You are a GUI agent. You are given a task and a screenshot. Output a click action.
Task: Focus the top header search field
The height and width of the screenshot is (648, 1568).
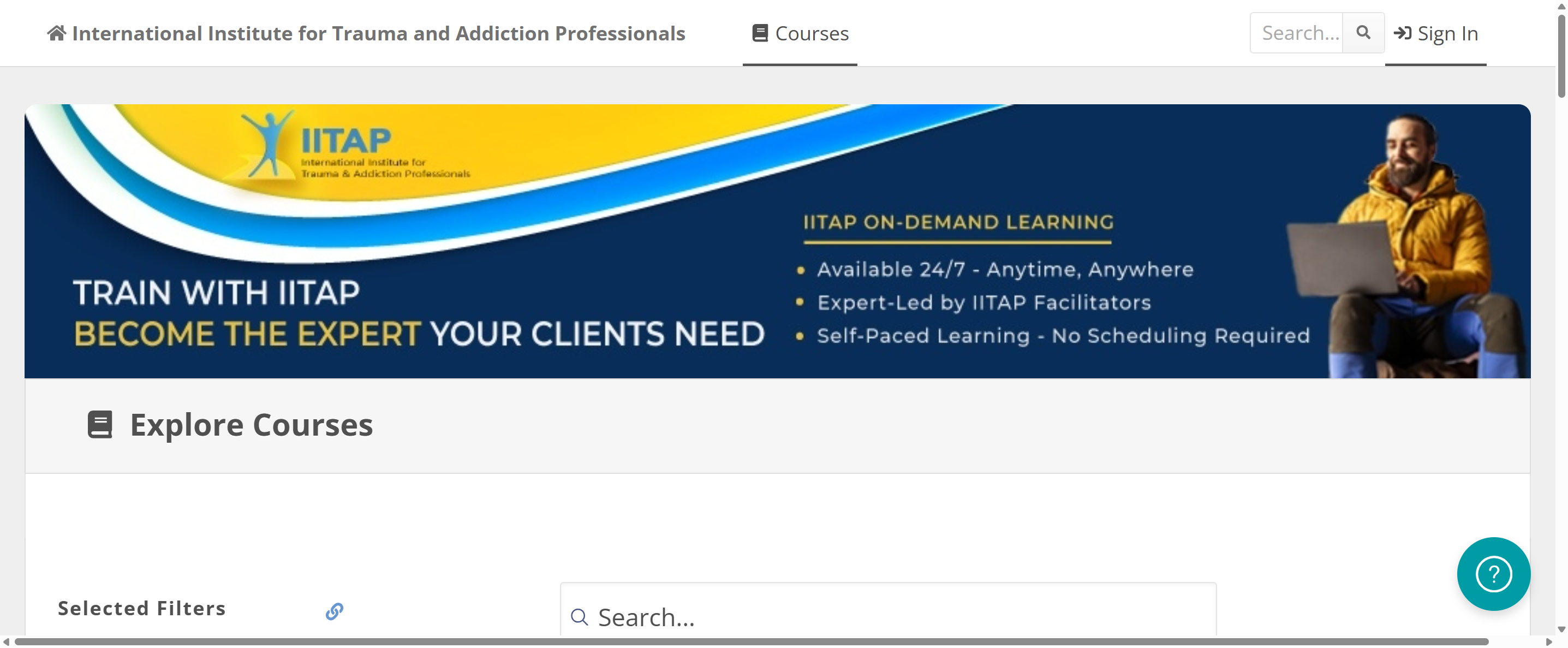tap(1297, 33)
